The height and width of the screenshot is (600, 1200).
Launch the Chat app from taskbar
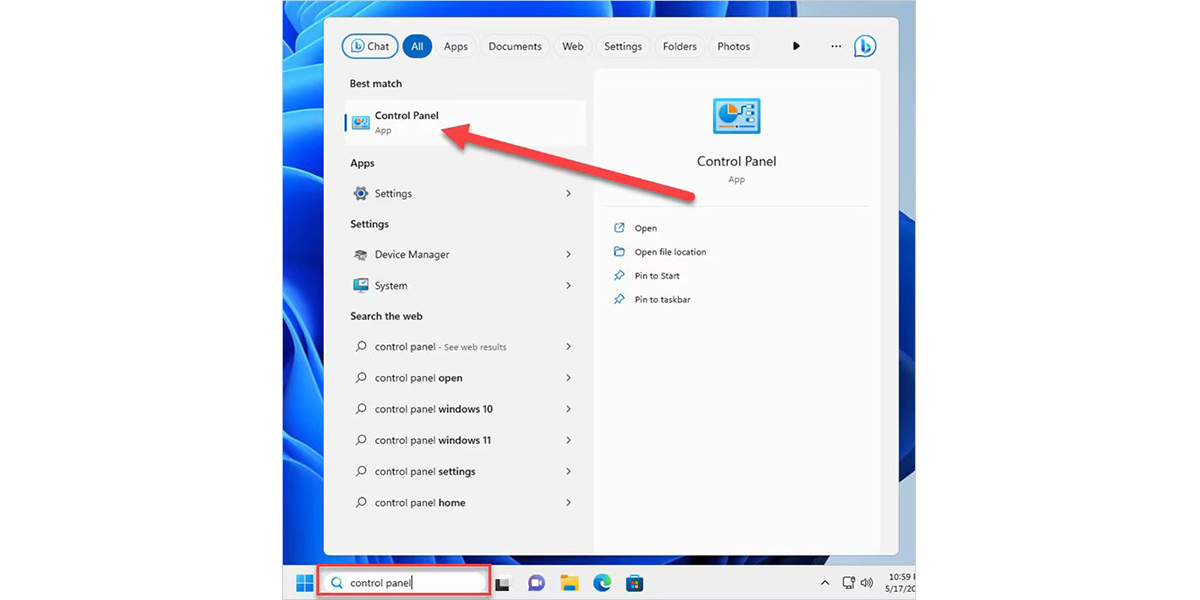pyautogui.click(x=536, y=583)
